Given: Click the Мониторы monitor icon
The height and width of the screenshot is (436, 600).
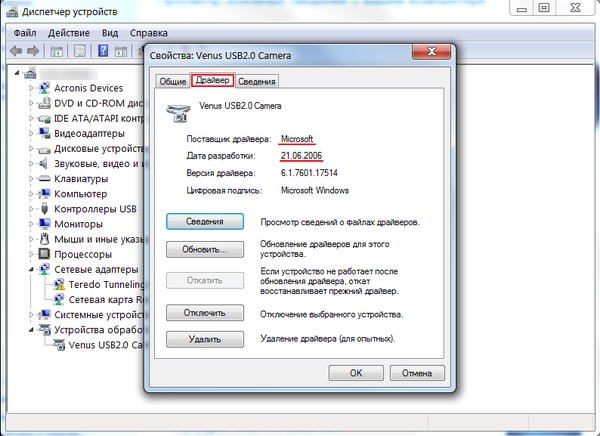Looking at the screenshot, I should (x=44, y=224).
